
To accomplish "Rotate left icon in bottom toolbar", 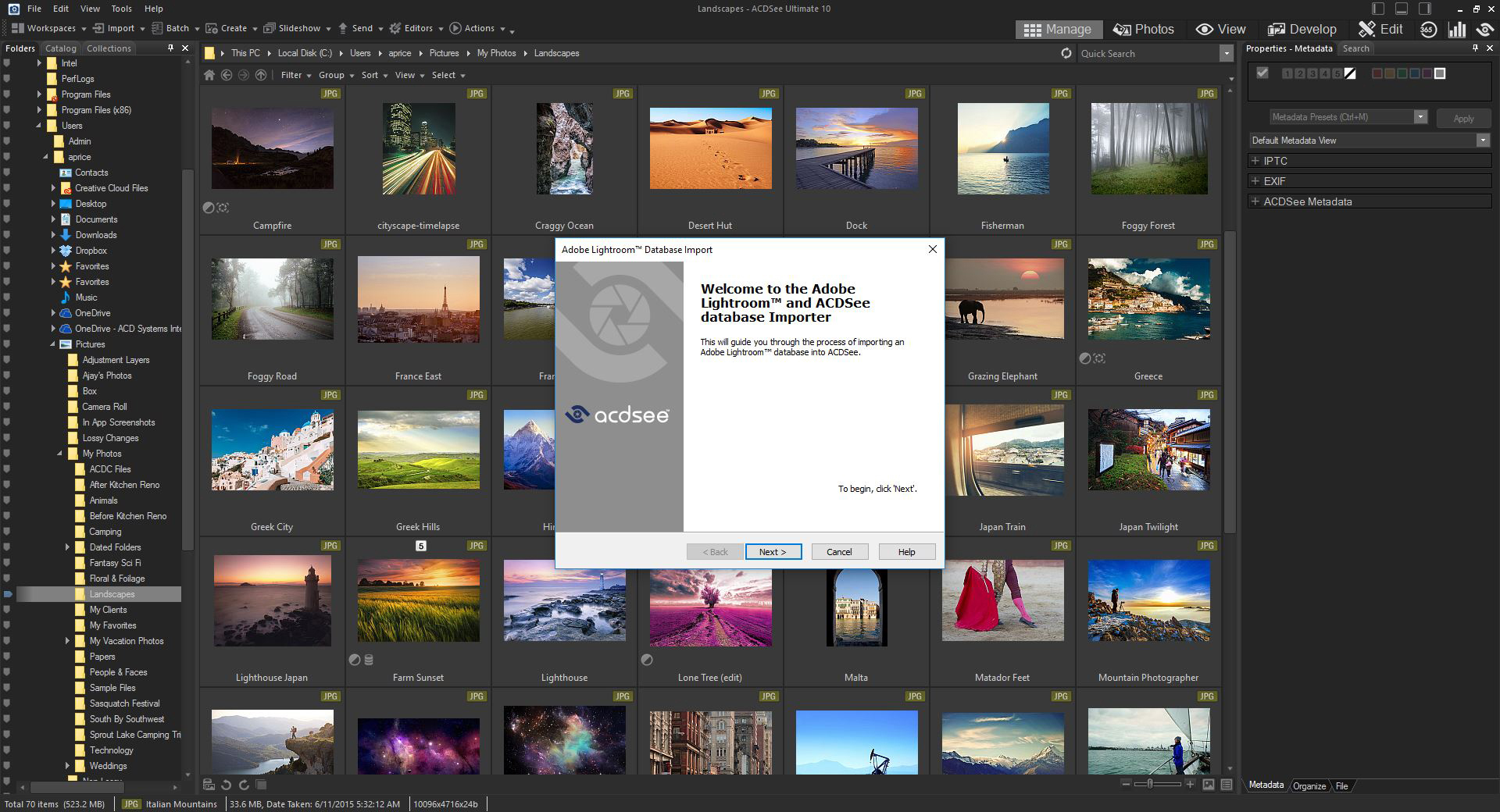I will (227, 785).
